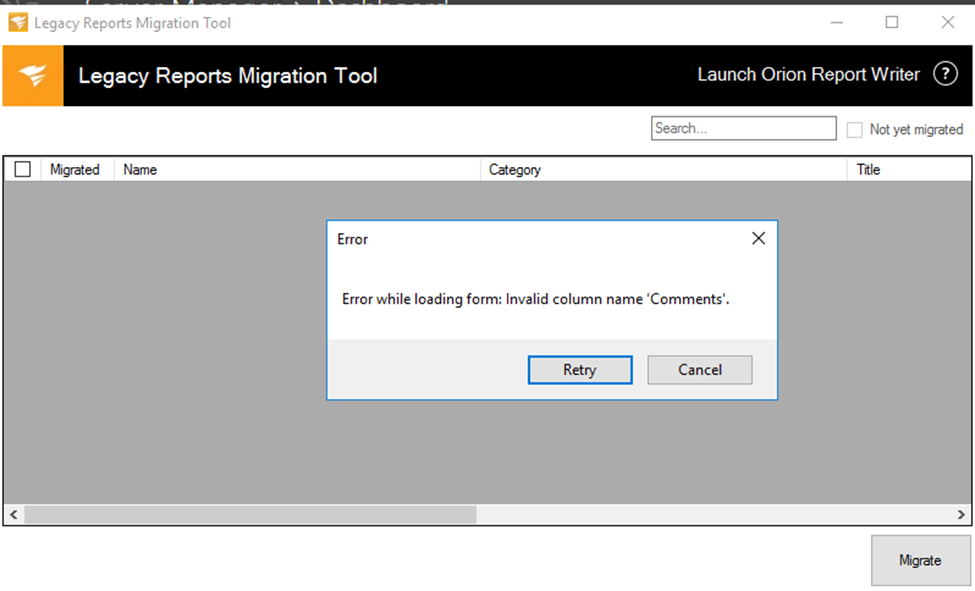Minimize the Legacy Reports Migration Tool window

(x=837, y=22)
